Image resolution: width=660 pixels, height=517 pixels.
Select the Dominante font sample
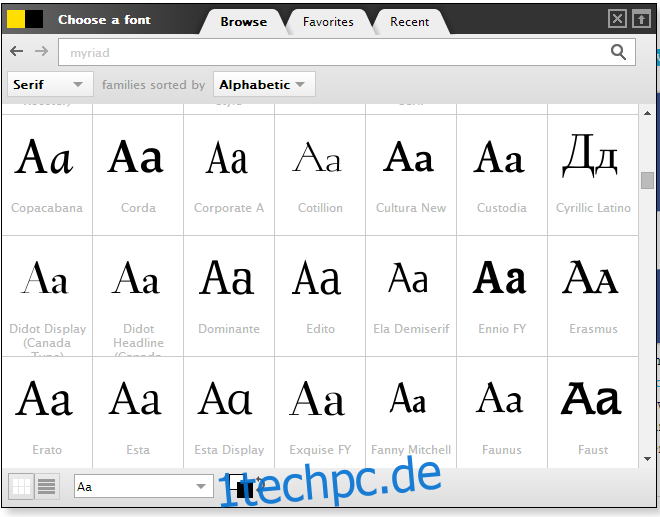pos(229,296)
